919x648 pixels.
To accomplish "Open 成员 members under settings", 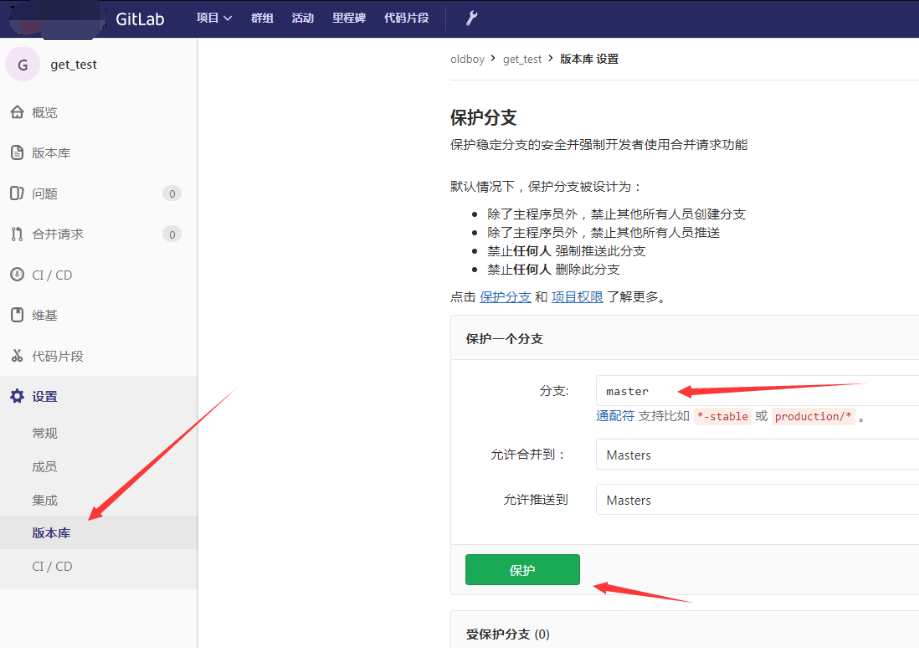I will [44, 466].
